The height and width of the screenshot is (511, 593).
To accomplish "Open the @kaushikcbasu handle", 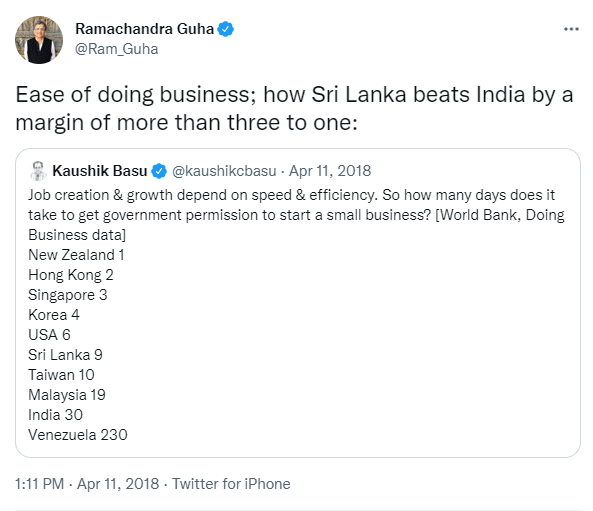I will tap(224, 171).
